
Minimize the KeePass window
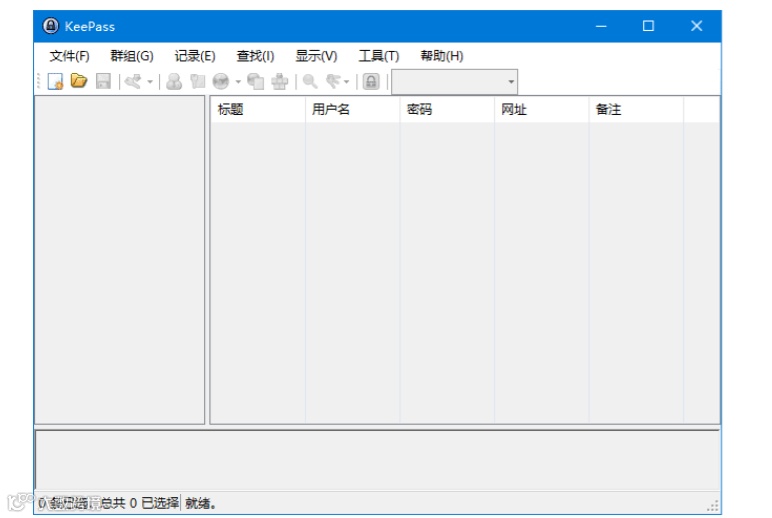[601, 26]
